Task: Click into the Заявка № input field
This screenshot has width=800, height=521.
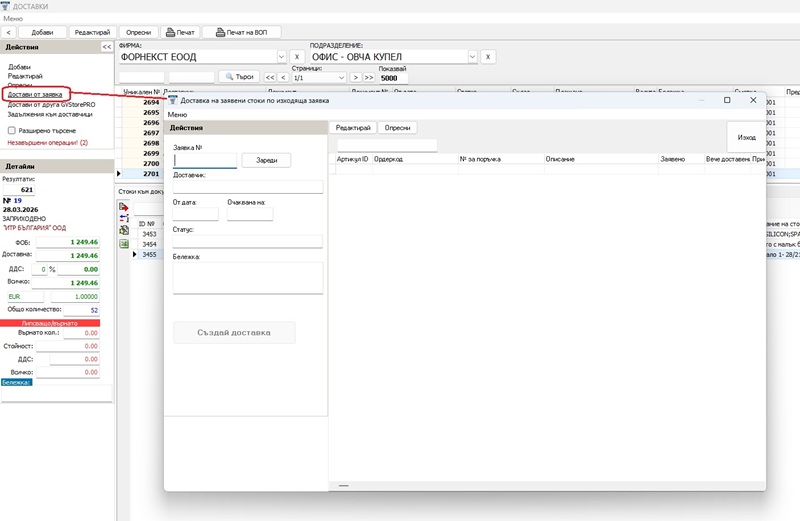Action: tap(205, 160)
